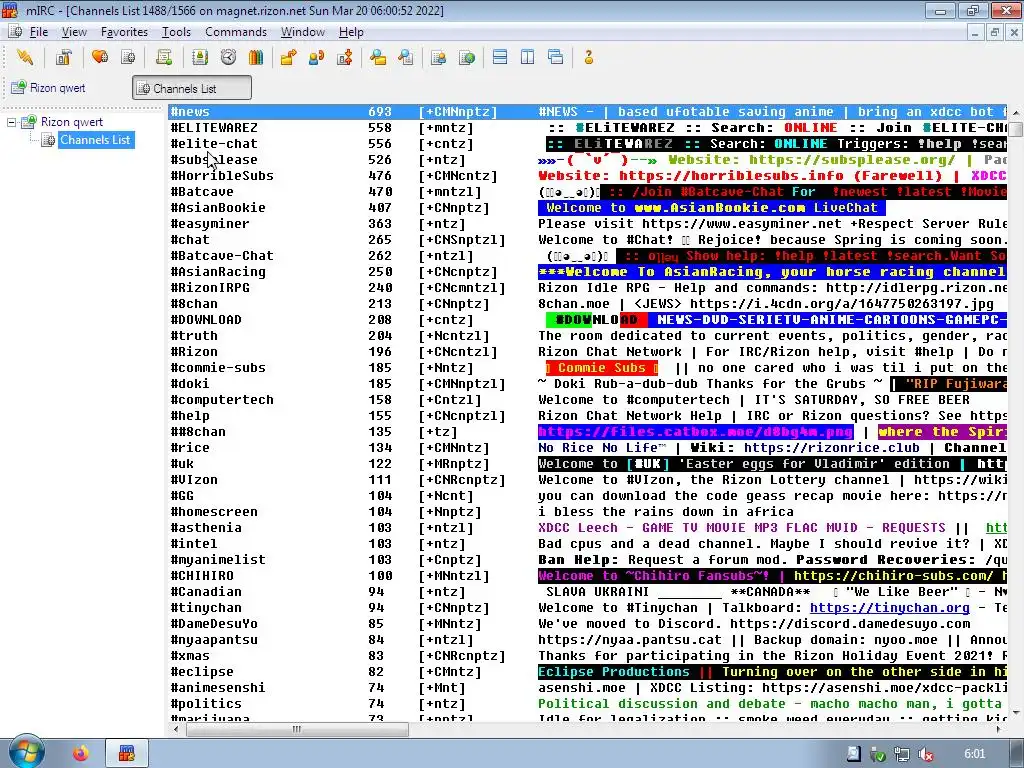Click the muted volume tray icon
Screen dimensions: 1024x768
click(925, 754)
